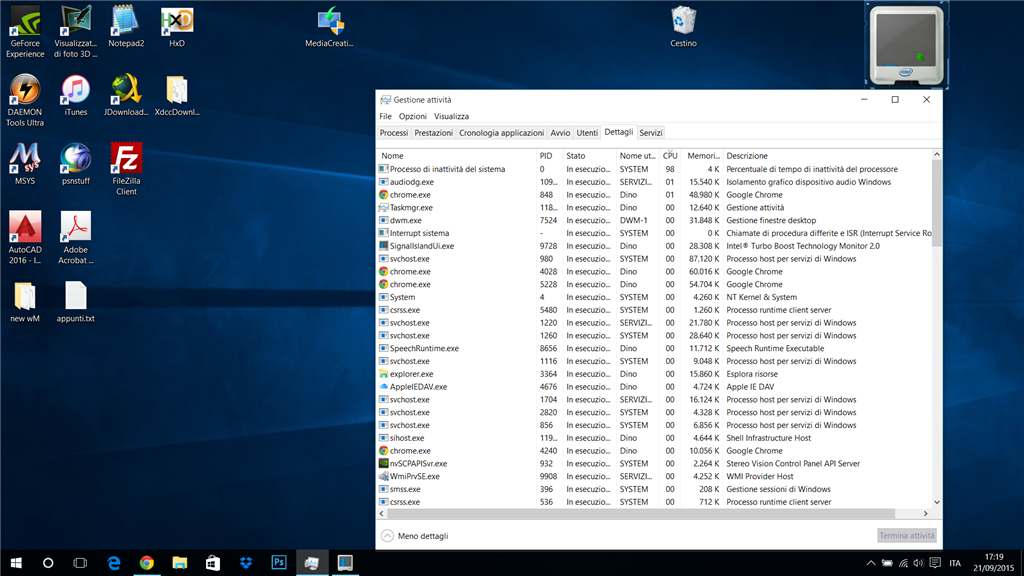The image size is (1024, 576).
Task: Switch to the Prestazioni tab
Action: (x=433, y=133)
